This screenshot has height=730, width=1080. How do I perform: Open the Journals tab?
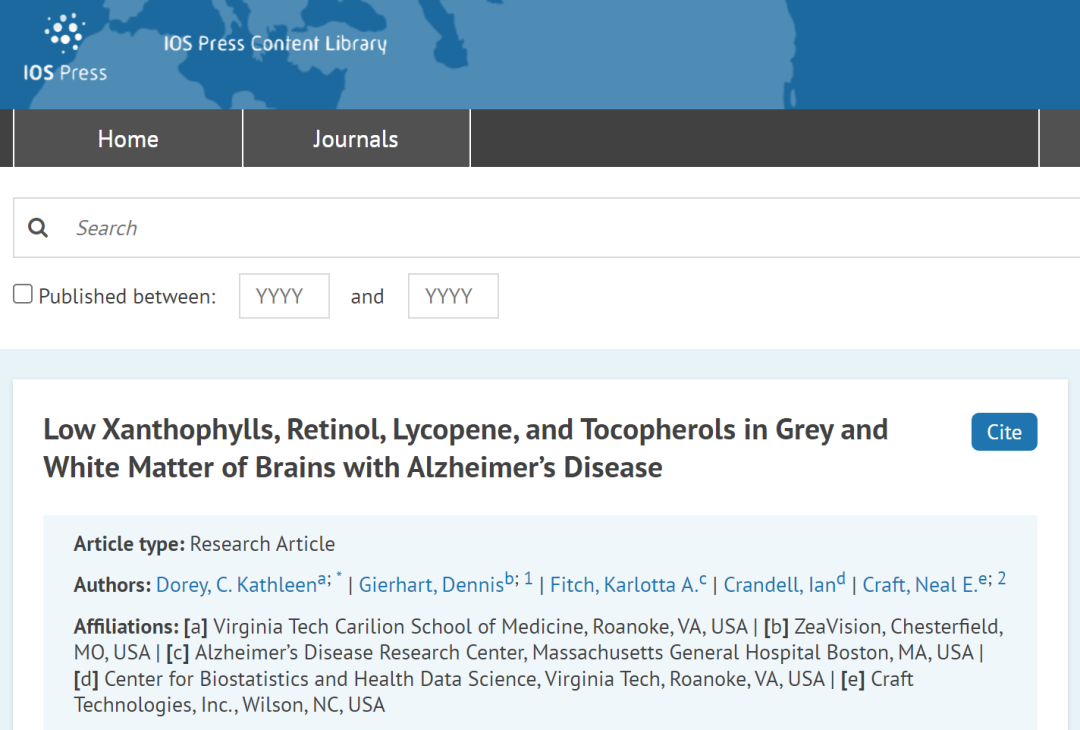tap(355, 139)
